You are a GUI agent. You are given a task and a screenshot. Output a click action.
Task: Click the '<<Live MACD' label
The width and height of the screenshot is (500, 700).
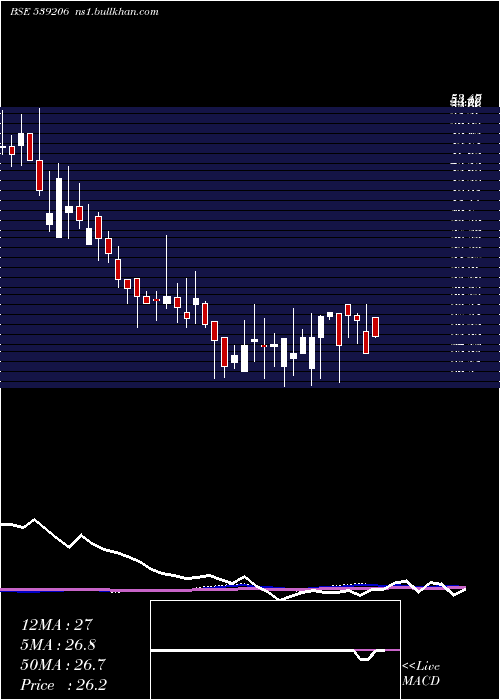[x=421, y=674]
